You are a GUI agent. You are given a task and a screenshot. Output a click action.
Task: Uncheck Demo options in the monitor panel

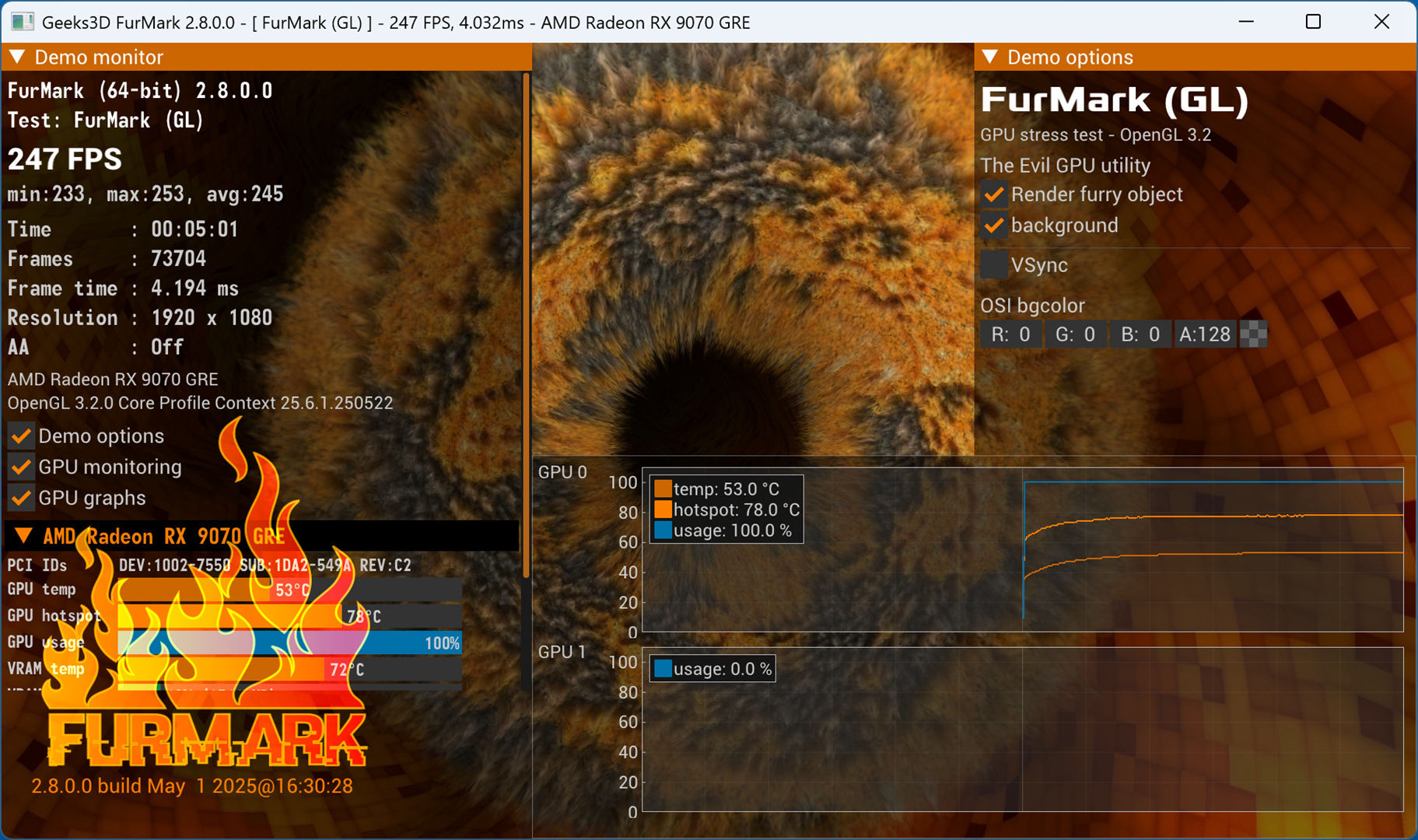(x=21, y=436)
